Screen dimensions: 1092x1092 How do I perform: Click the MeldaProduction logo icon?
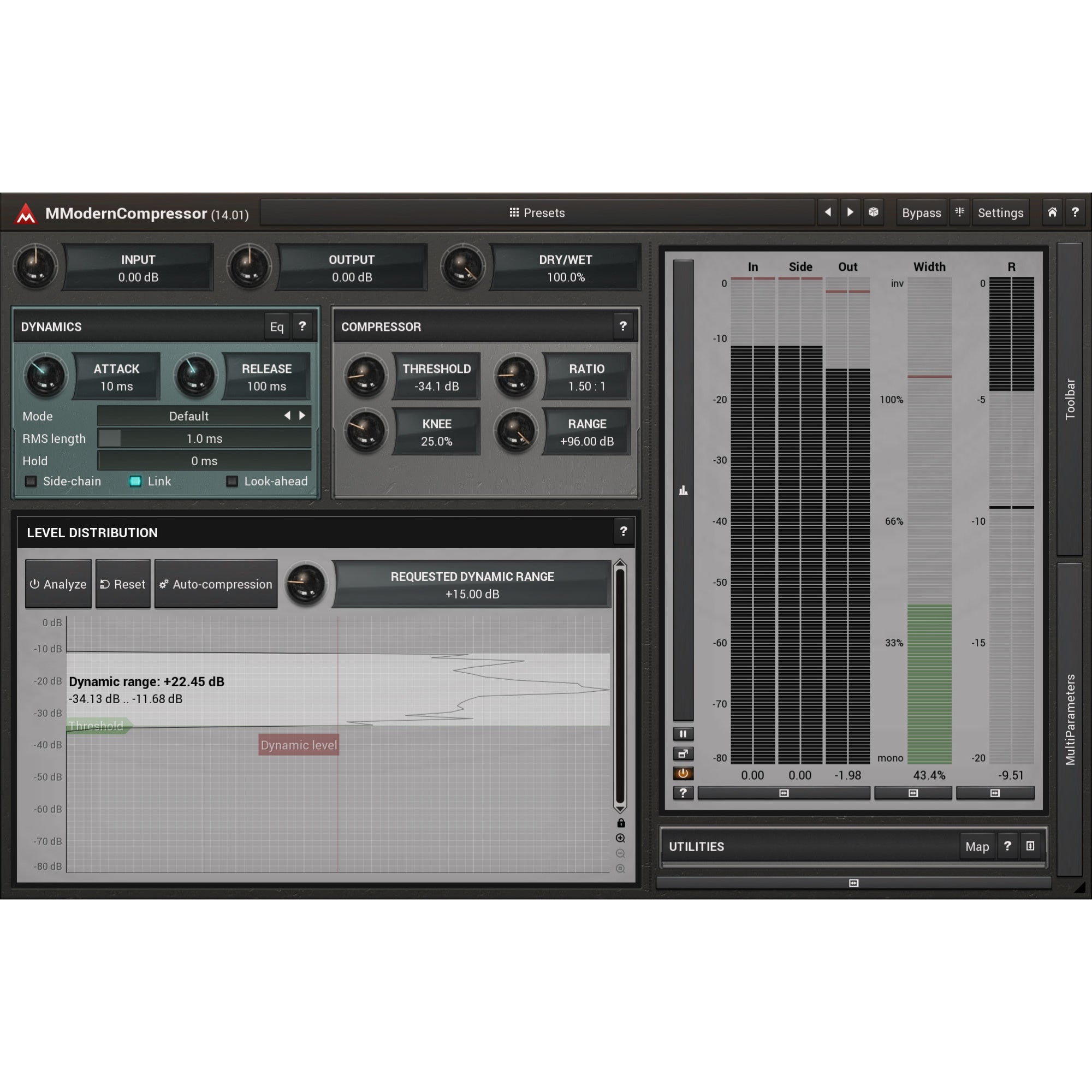point(26,213)
